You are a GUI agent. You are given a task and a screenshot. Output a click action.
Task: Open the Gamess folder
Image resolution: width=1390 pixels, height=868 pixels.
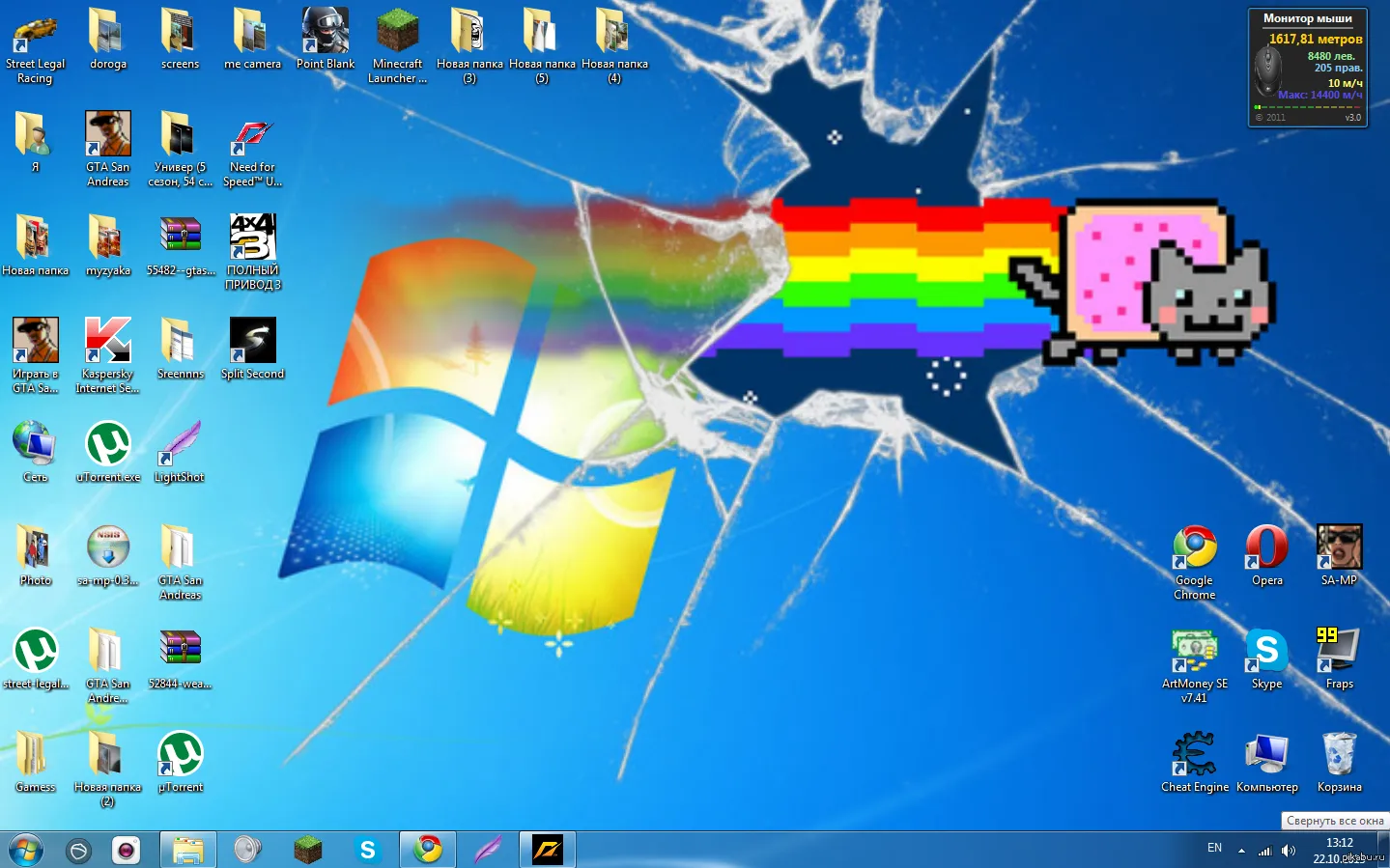[x=35, y=762]
